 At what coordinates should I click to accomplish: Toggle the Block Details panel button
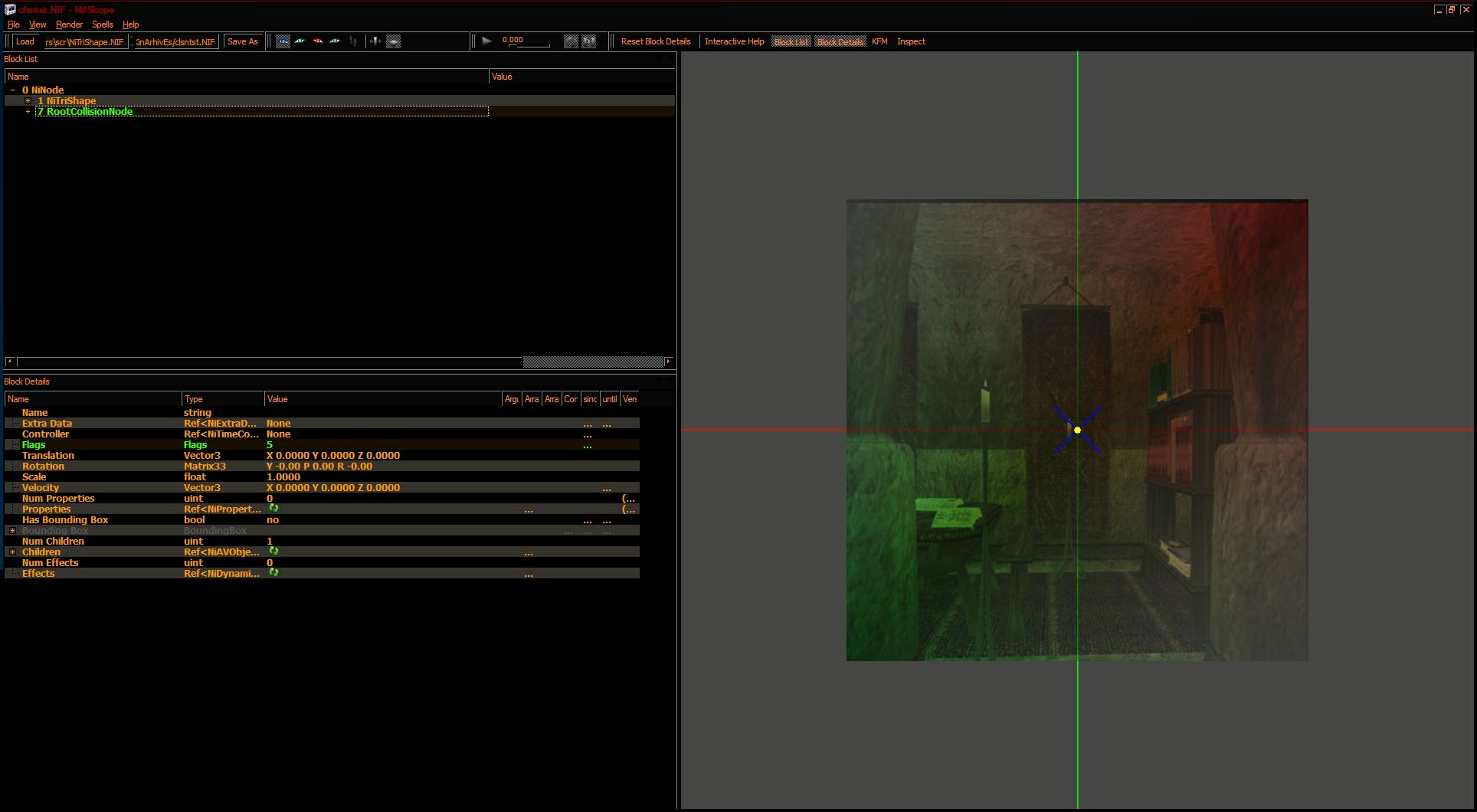point(840,41)
